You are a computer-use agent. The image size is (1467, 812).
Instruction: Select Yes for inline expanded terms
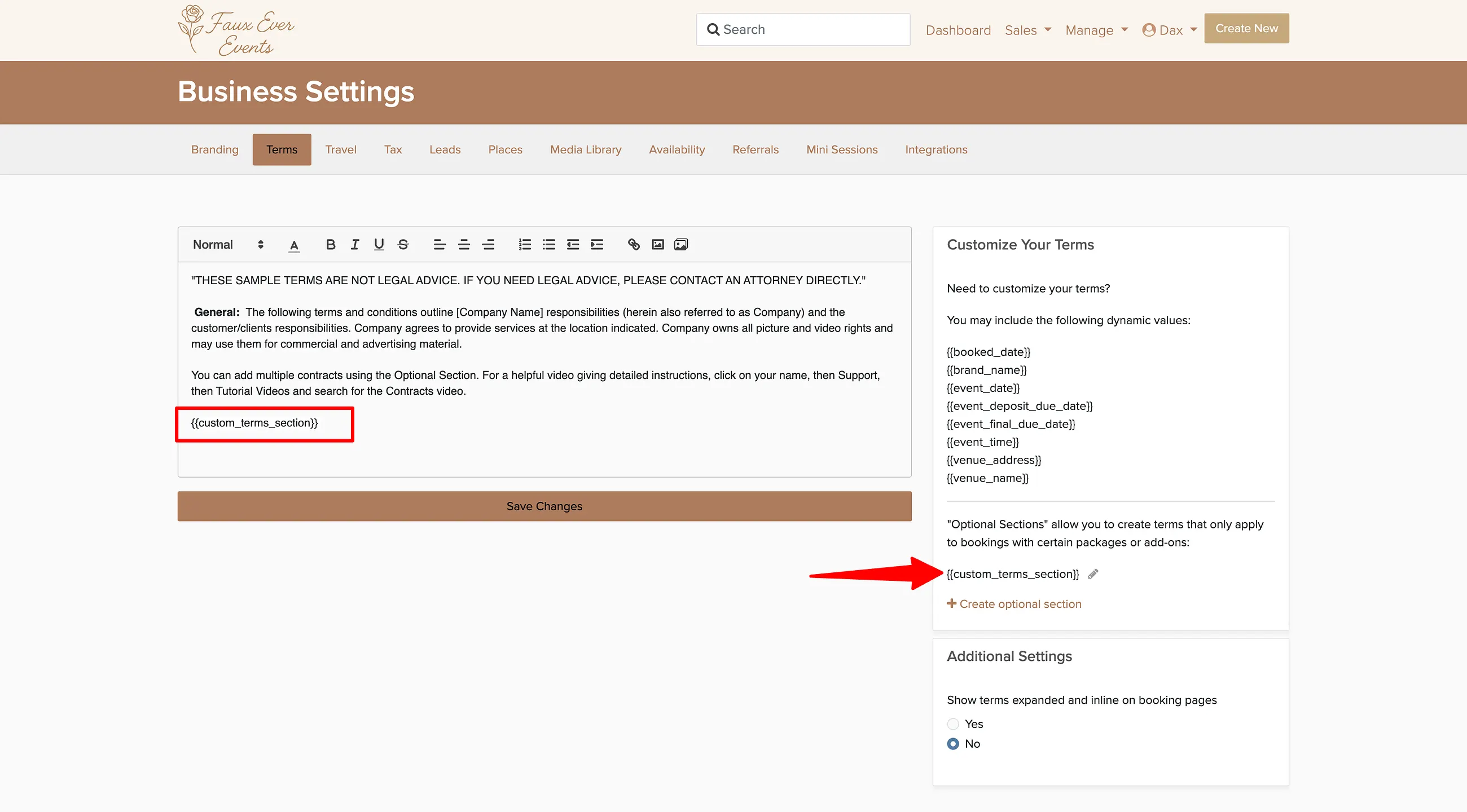click(953, 724)
